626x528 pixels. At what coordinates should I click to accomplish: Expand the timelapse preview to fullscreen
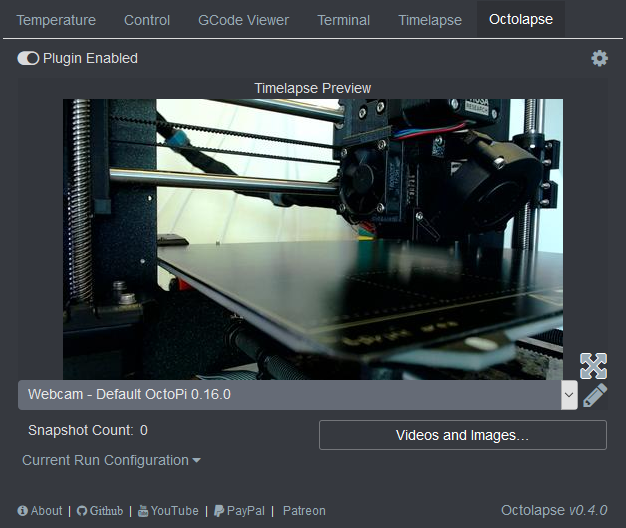point(593,366)
